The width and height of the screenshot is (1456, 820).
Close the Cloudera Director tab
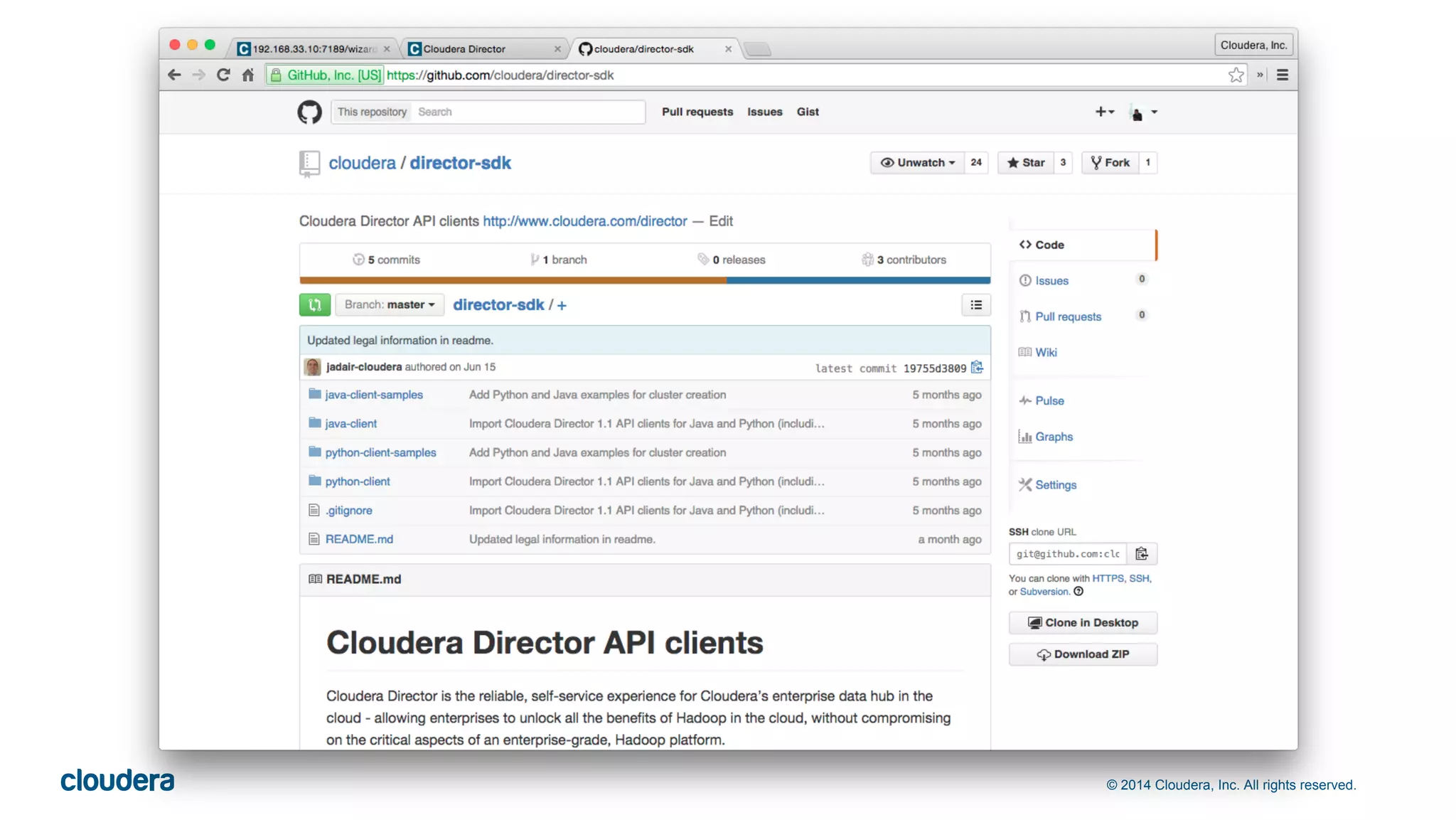click(557, 49)
